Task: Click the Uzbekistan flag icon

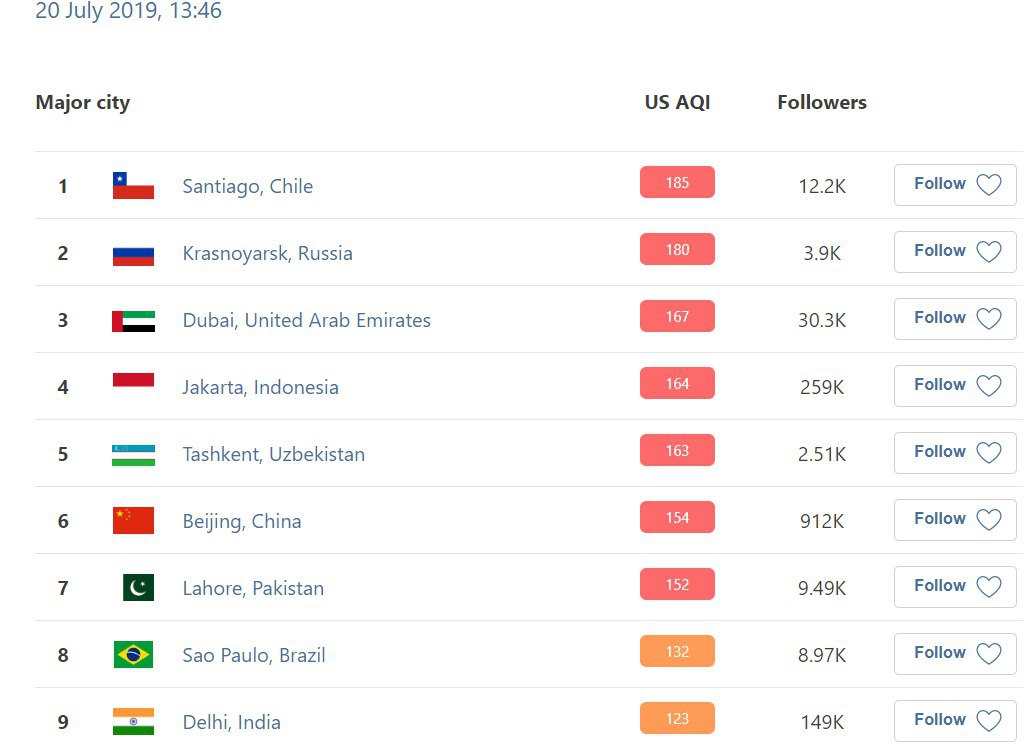Action: tap(133, 455)
